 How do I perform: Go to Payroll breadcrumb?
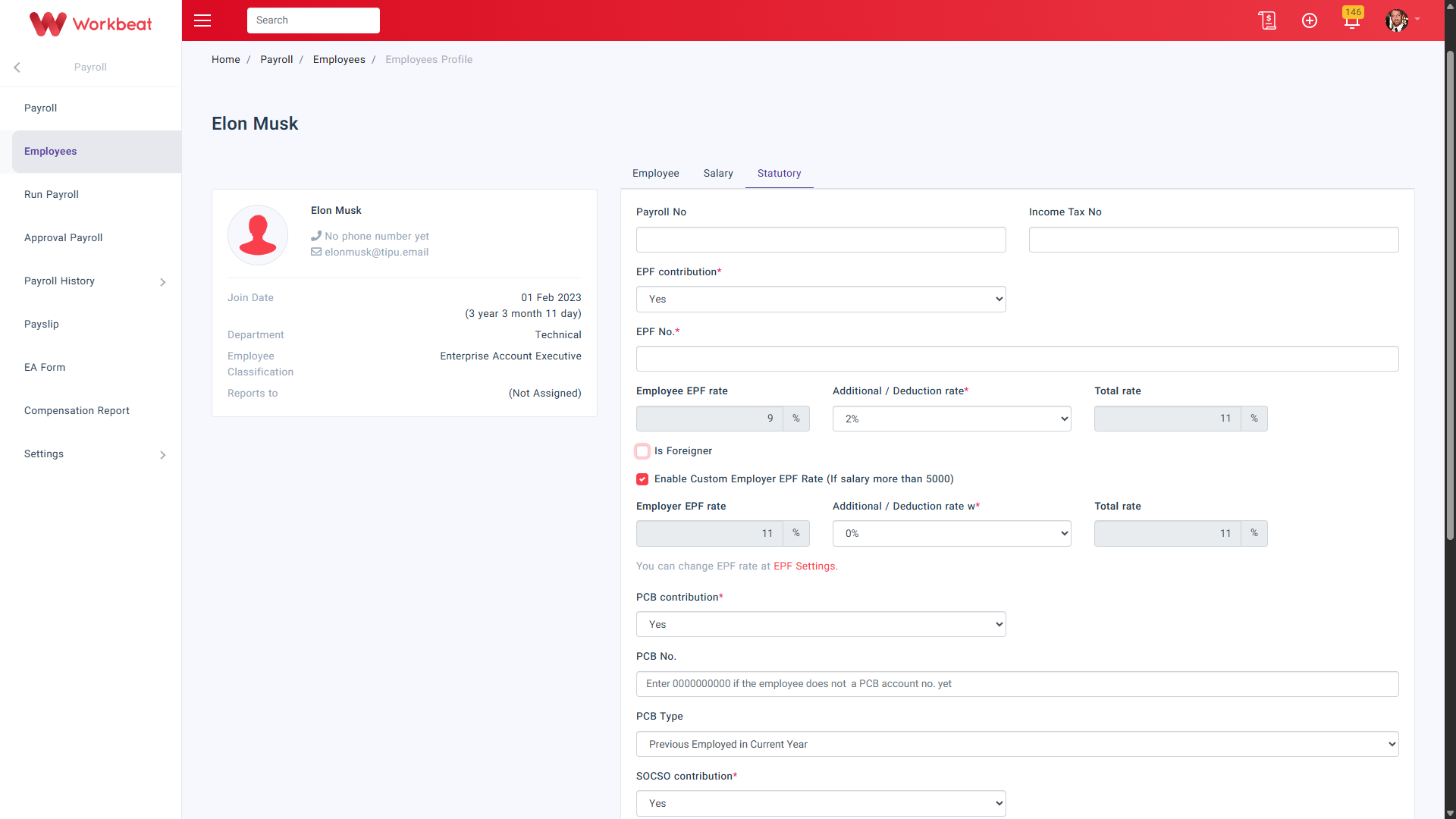(x=276, y=60)
